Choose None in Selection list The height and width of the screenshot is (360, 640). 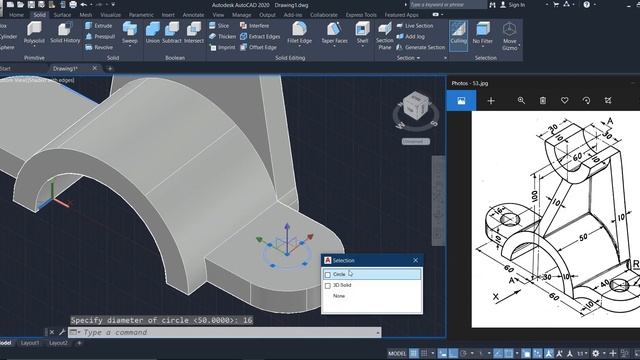pos(339,296)
